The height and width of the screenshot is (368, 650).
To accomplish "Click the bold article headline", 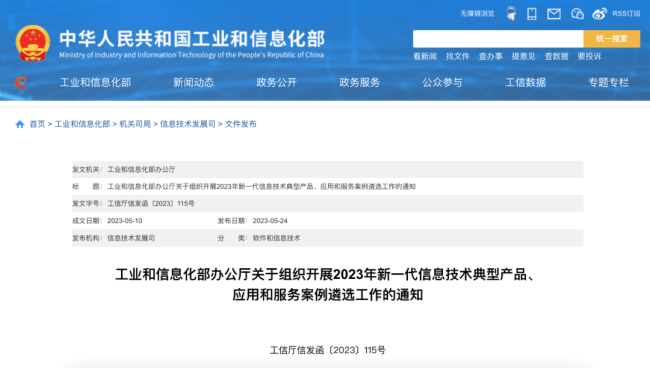I will pyautogui.click(x=327, y=285).
